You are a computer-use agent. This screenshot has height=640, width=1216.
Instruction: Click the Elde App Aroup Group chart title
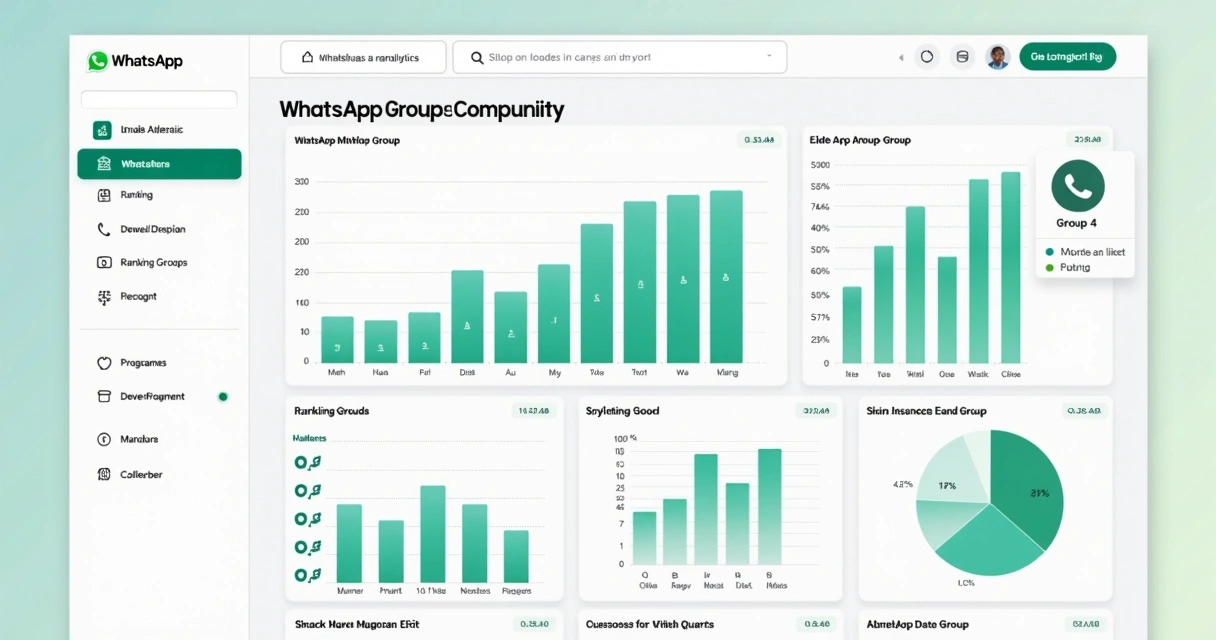860,140
